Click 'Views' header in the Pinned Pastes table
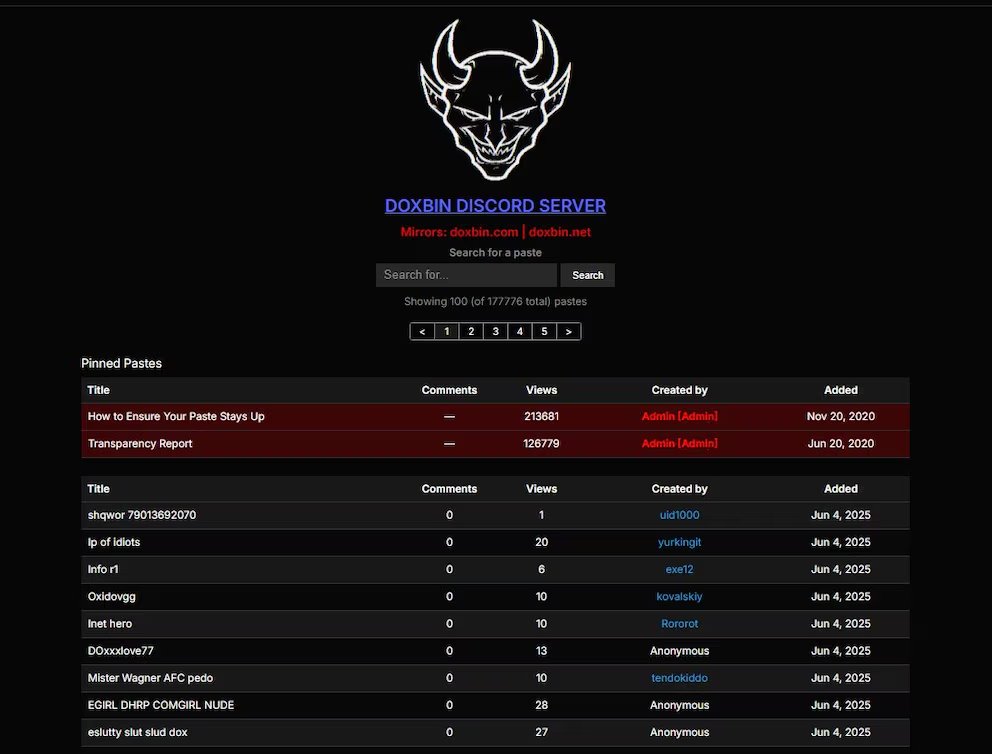This screenshot has height=754, width=992. click(542, 390)
